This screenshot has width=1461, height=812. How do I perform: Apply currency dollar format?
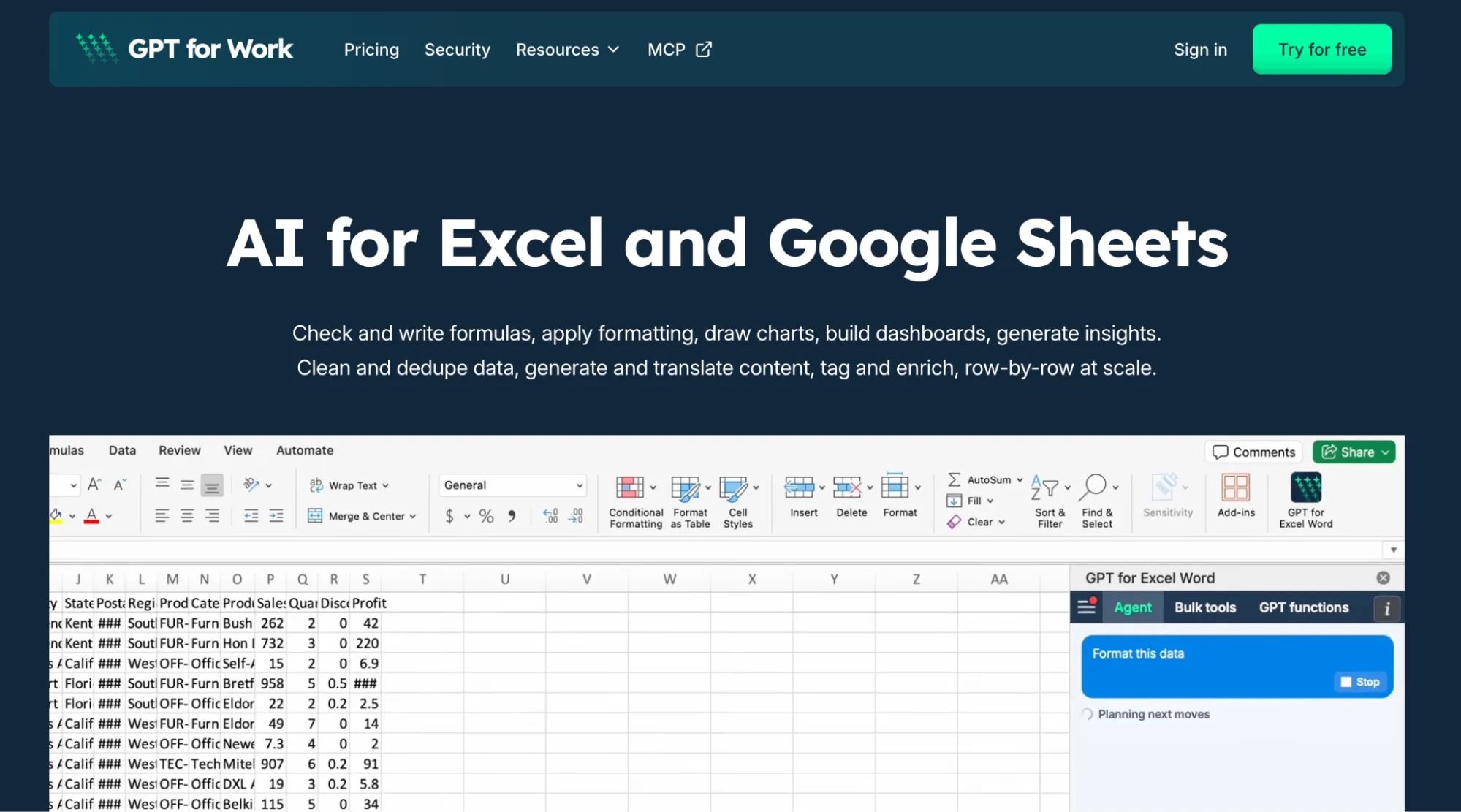coord(449,516)
